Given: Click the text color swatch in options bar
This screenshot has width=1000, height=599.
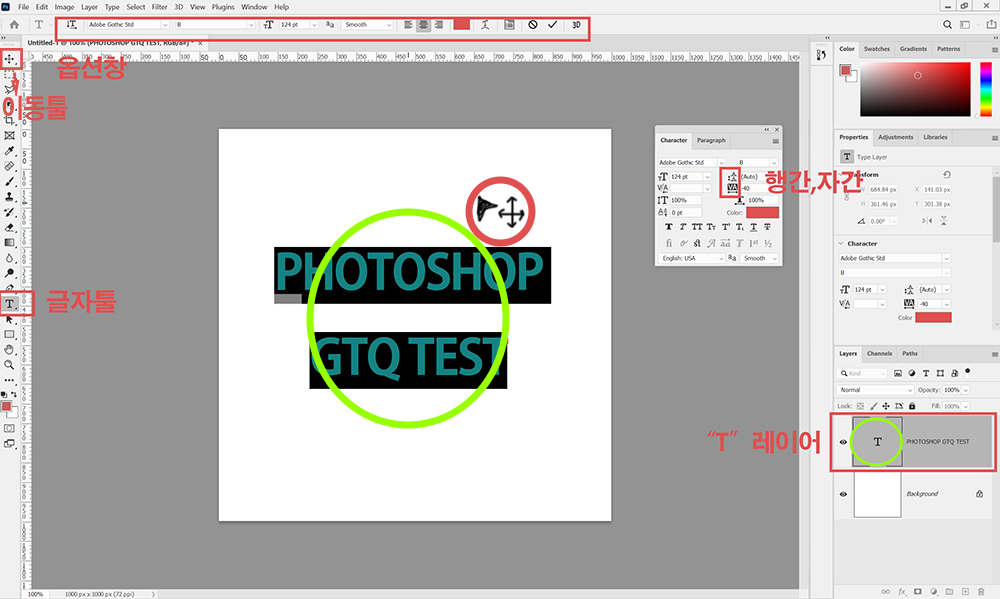Looking at the screenshot, I should click(462, 24).
